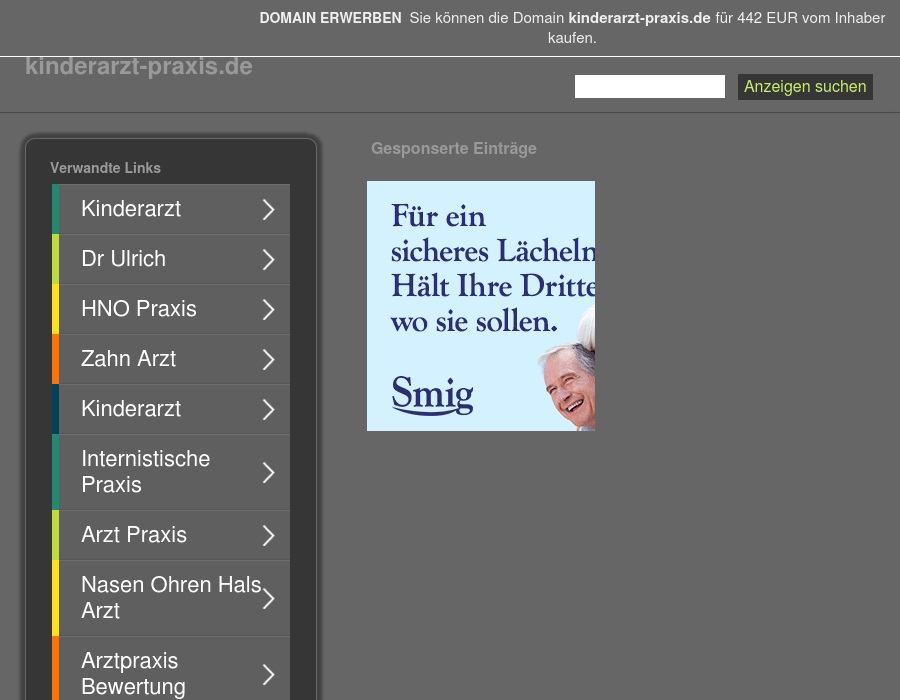The width and height of the screenshot is (900, 700).
Task: Click the chevron arrow beside Dr Ulrich
Action: 268,260
